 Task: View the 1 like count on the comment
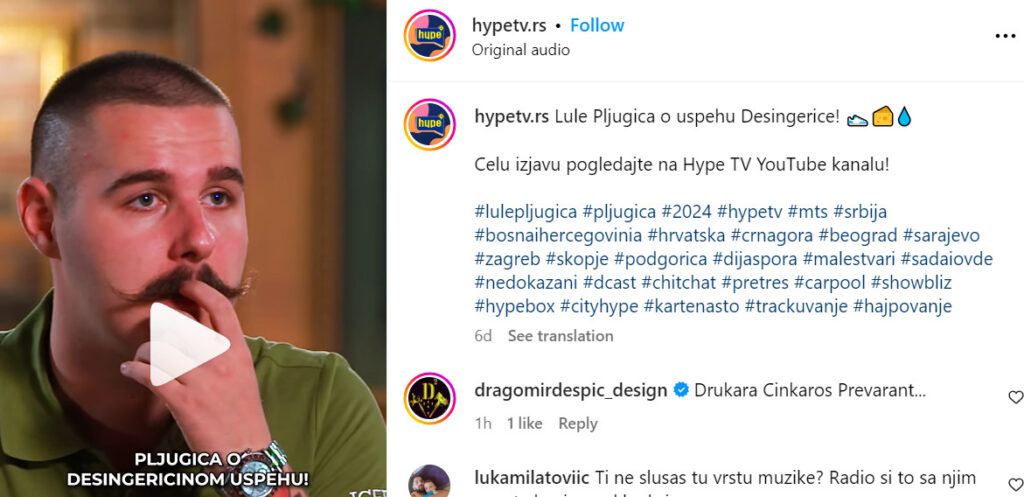point(524,423)
